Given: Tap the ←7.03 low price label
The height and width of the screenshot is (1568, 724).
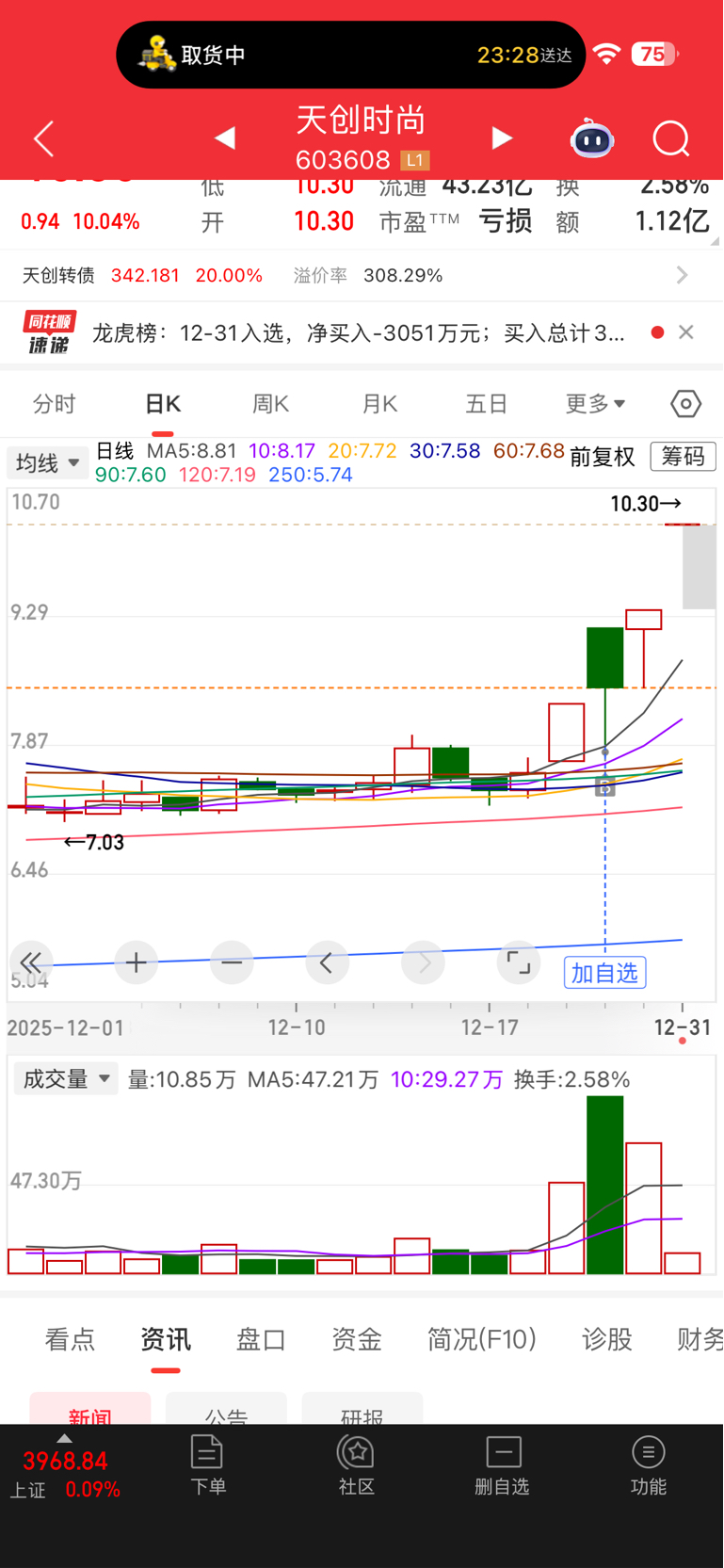Looking at the screenshot, I should point(94,842).
